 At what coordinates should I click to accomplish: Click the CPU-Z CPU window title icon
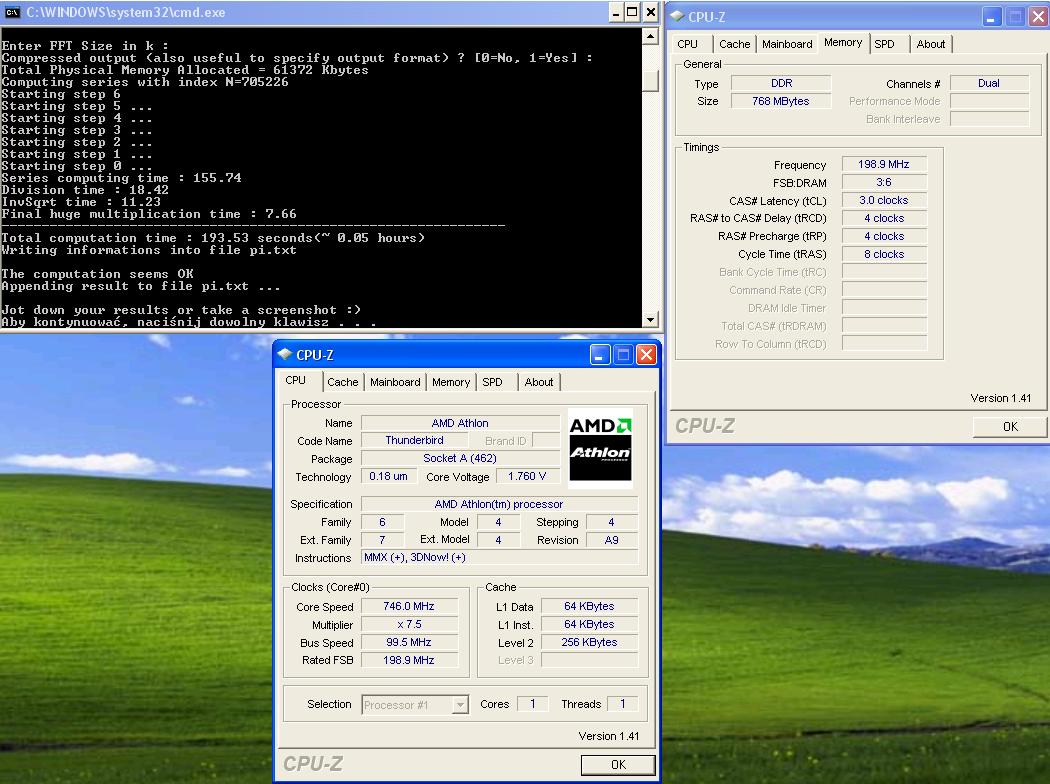(285, 354)
